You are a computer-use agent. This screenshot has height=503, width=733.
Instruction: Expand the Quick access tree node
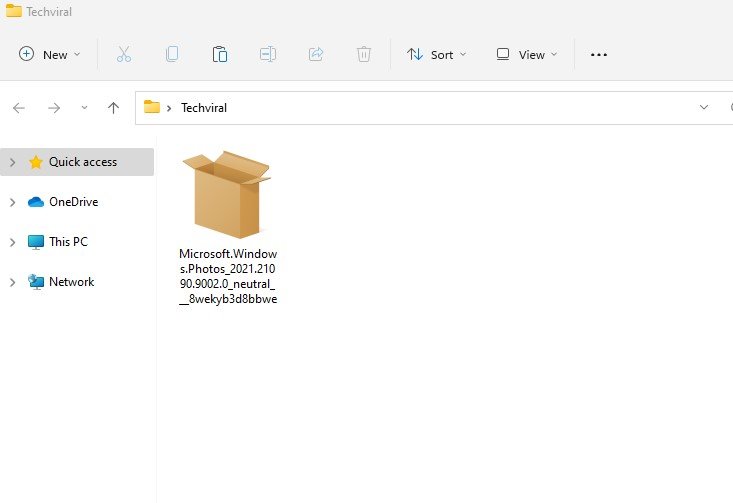point(13,162)
